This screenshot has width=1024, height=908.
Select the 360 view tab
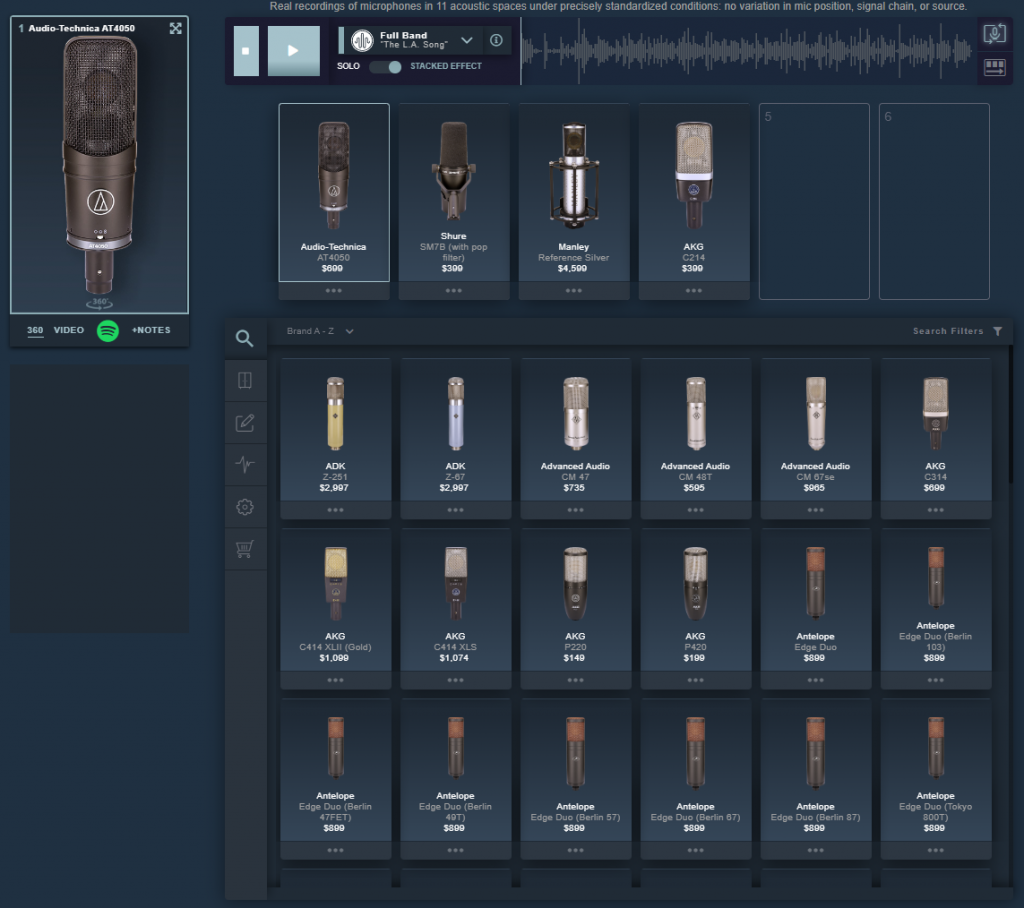pyautogui.click(x=35, y=330)
